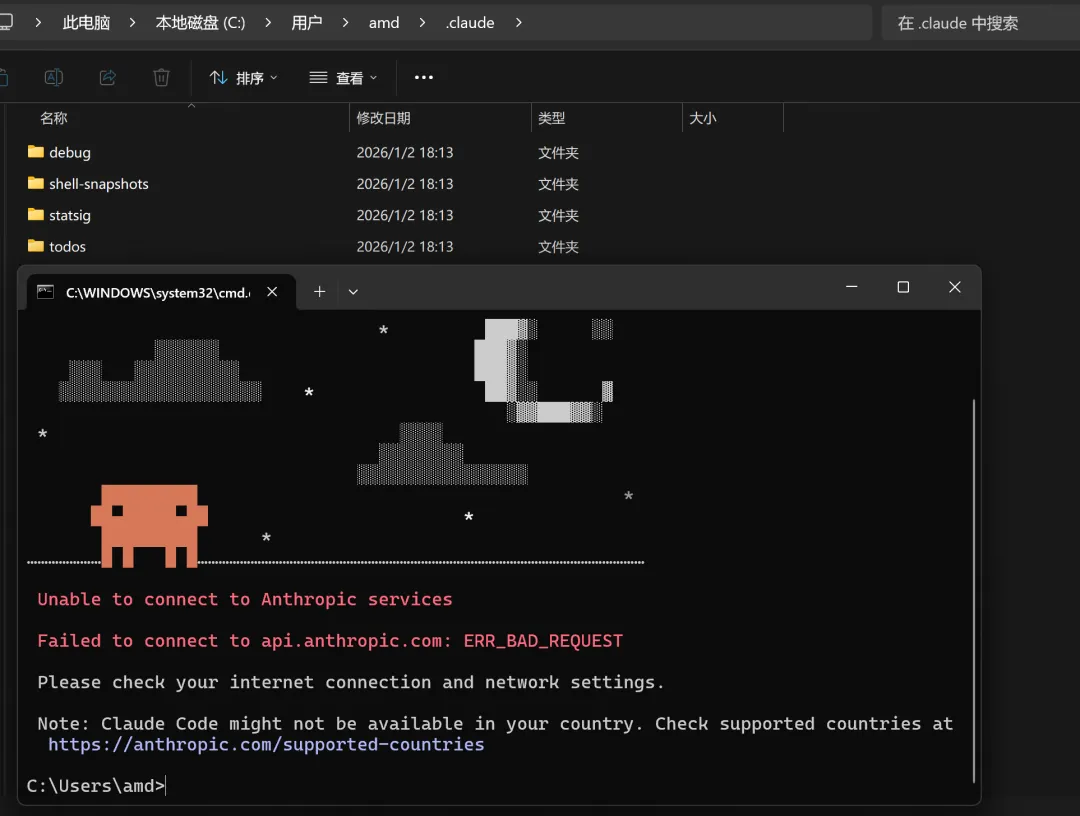Expand chevron between 此电脑 and 本地磁盘
This screenshot has width=1080, height=816.
click(x=132, y=23)
